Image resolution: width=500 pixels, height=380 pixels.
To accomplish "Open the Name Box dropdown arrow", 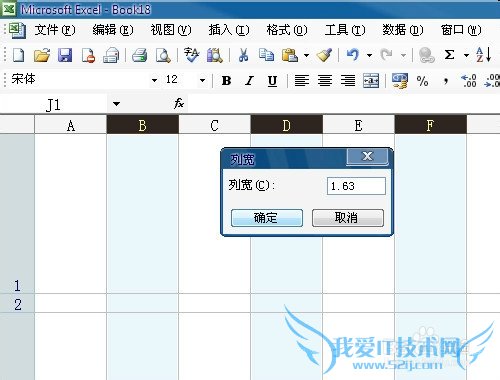I will (x=116, y=104).
